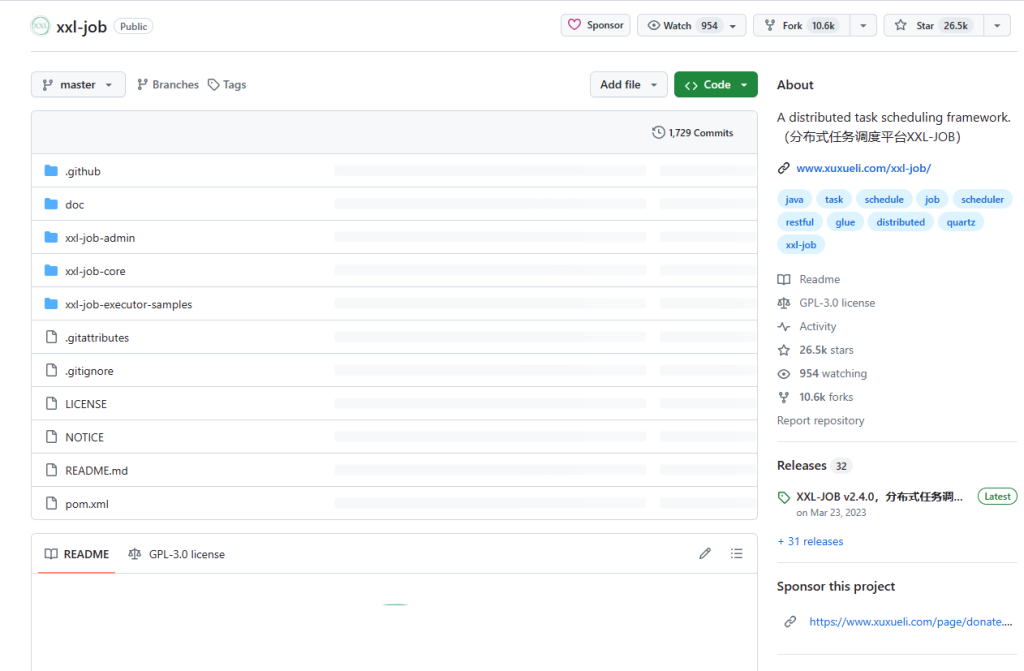This screenshot has width=1024, height=671.
Task: Open the master branch selector dropdown
Action: (78, 84)
